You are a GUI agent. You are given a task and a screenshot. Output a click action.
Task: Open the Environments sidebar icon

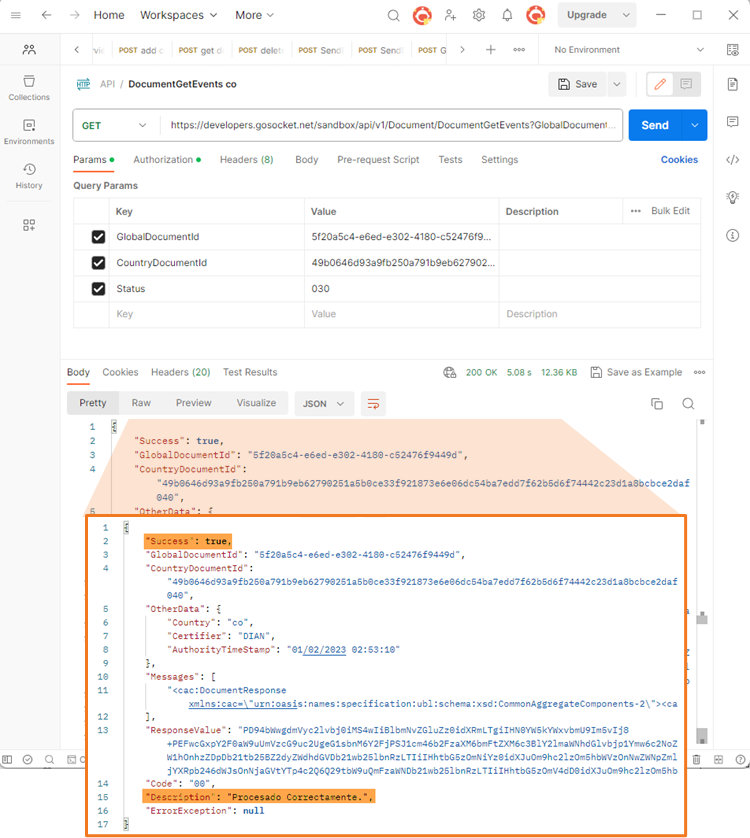29,132
